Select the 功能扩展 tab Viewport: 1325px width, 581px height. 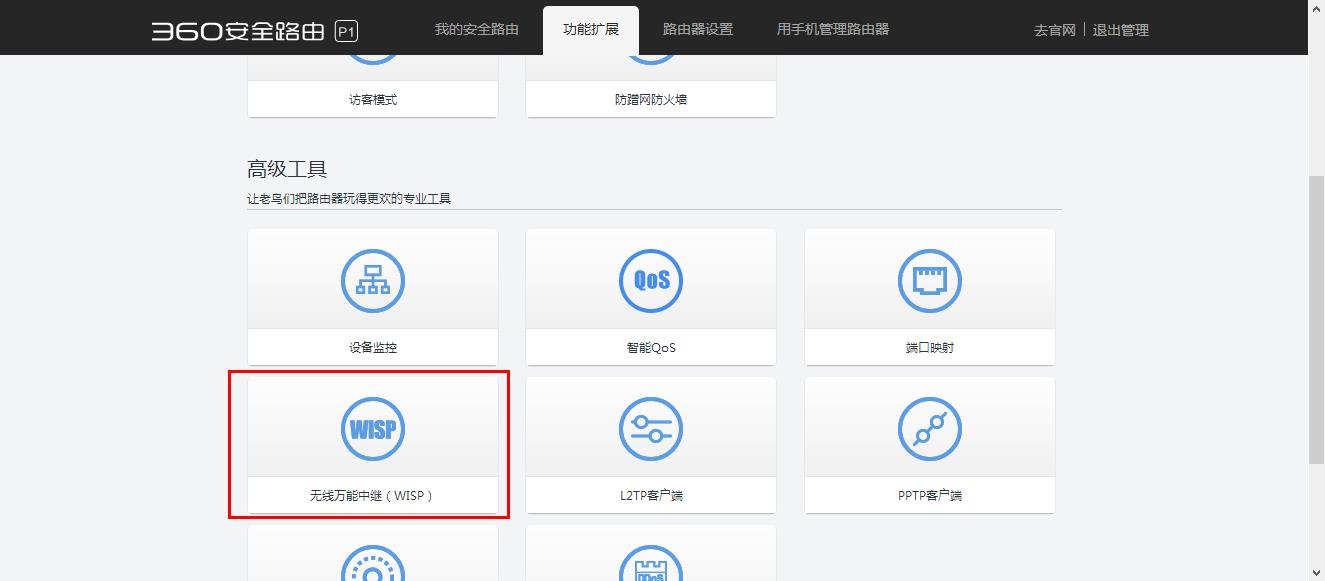pos(590,29)
